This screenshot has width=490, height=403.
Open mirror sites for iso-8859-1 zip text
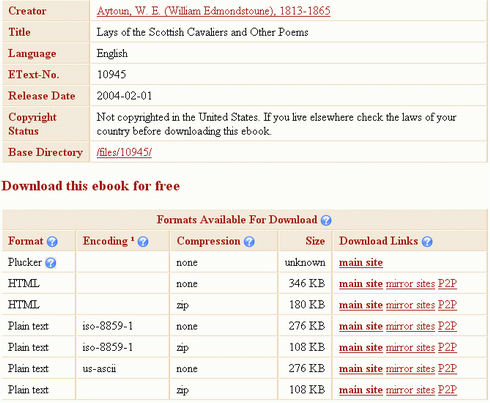tap(410, 348)
